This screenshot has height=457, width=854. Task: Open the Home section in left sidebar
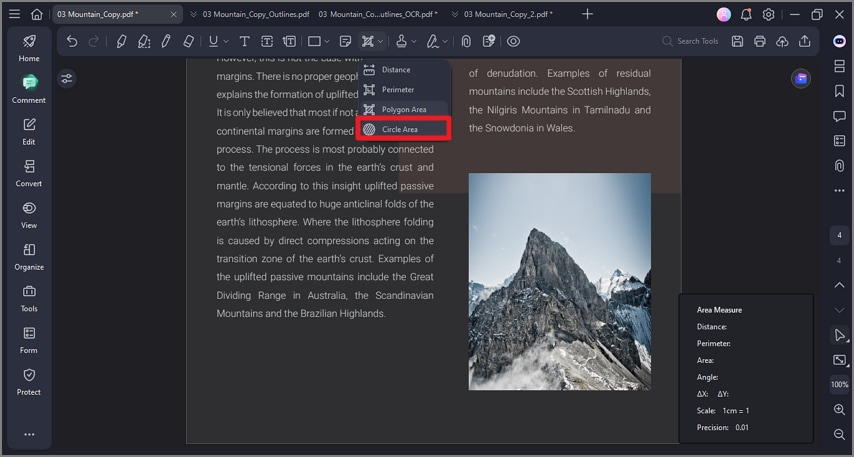pyautogui.click(x=29, y=48)
